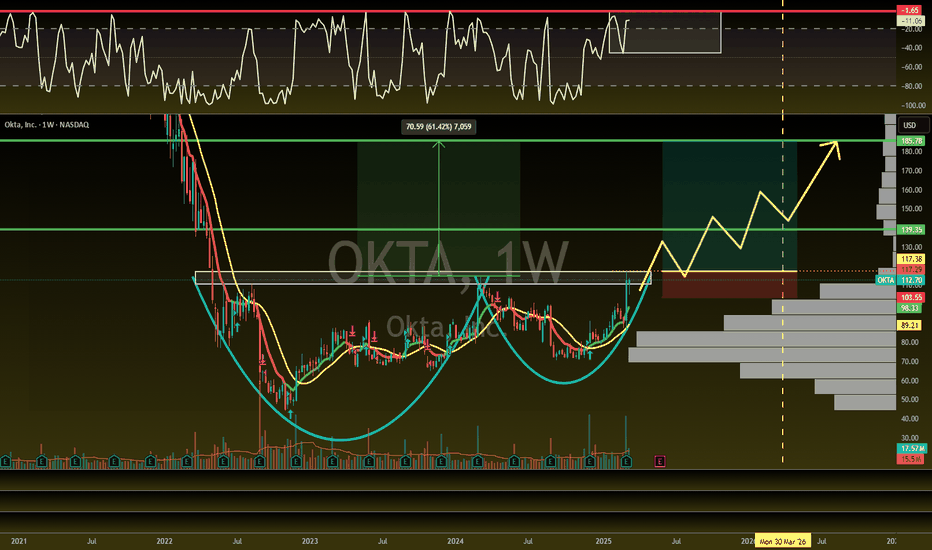932x550 pixels.
Task: Click the yellow 117.38 price tag
Action: point(911,259)
